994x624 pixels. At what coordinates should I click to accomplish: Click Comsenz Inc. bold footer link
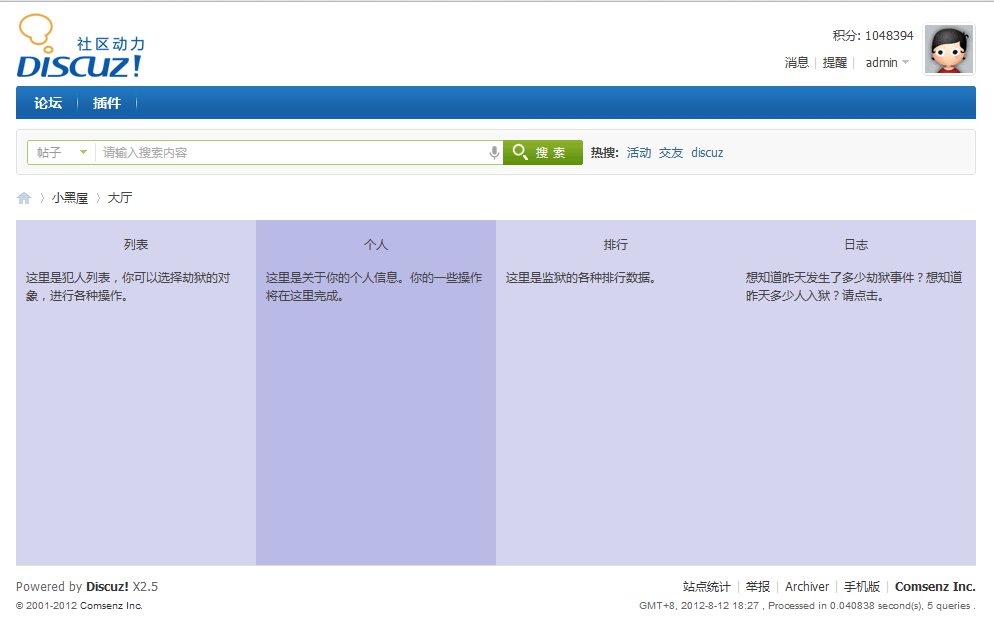(x=935, y=587)
